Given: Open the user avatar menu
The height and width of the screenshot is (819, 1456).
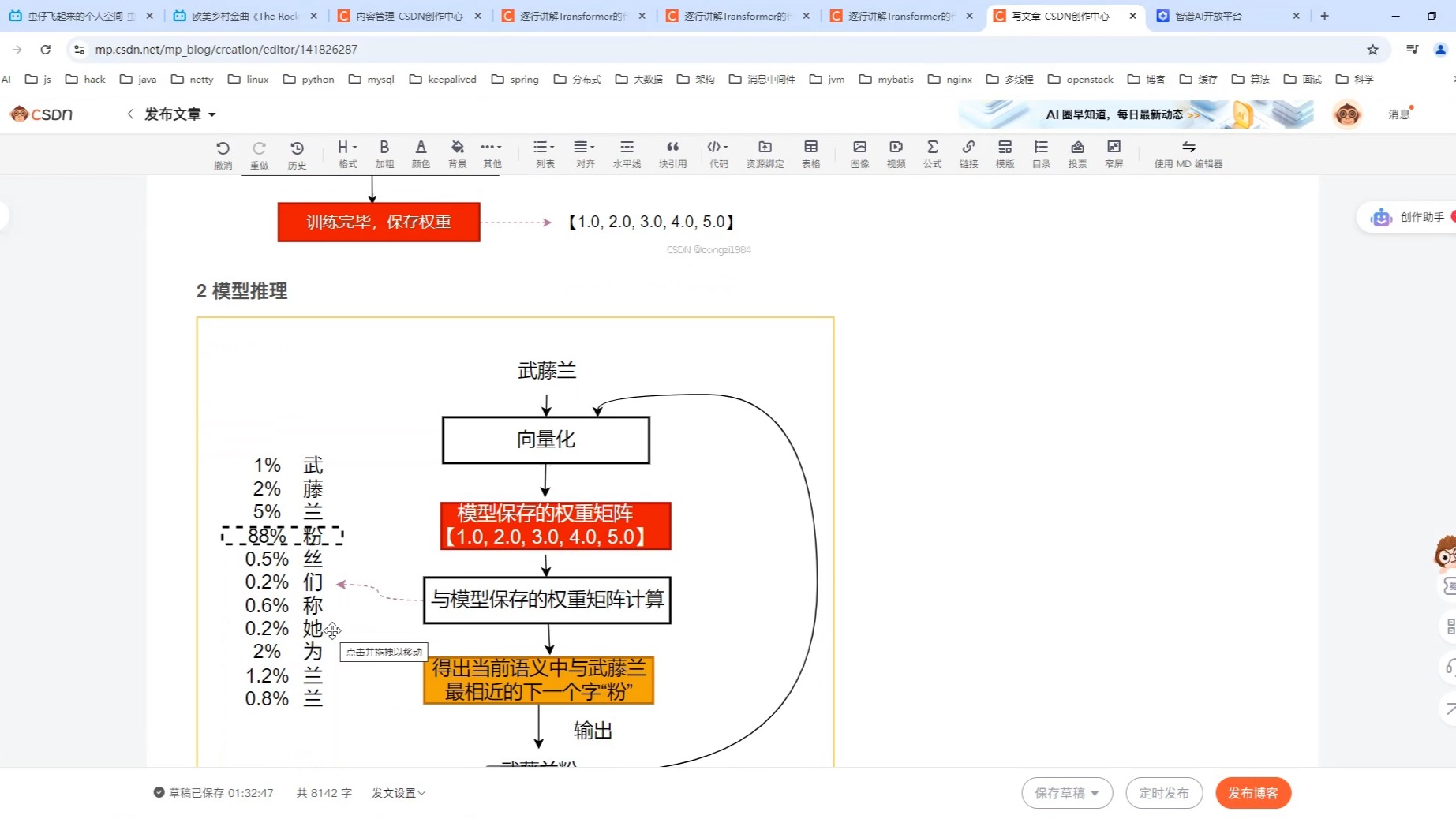Looking at the screenshot, I should (1346, 114).
